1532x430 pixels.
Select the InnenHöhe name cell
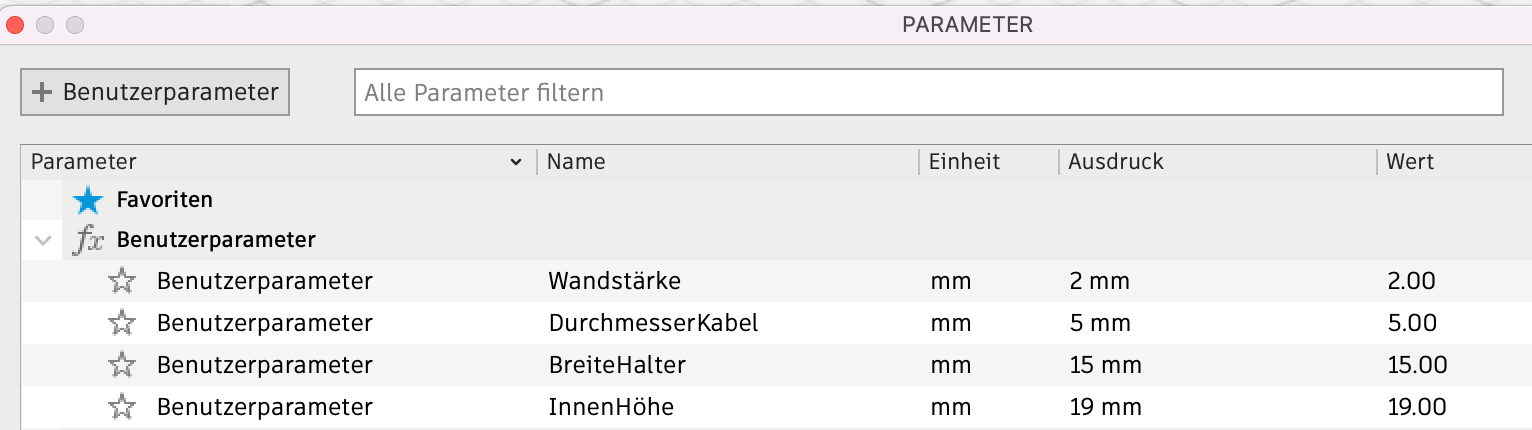coord(611,407)
